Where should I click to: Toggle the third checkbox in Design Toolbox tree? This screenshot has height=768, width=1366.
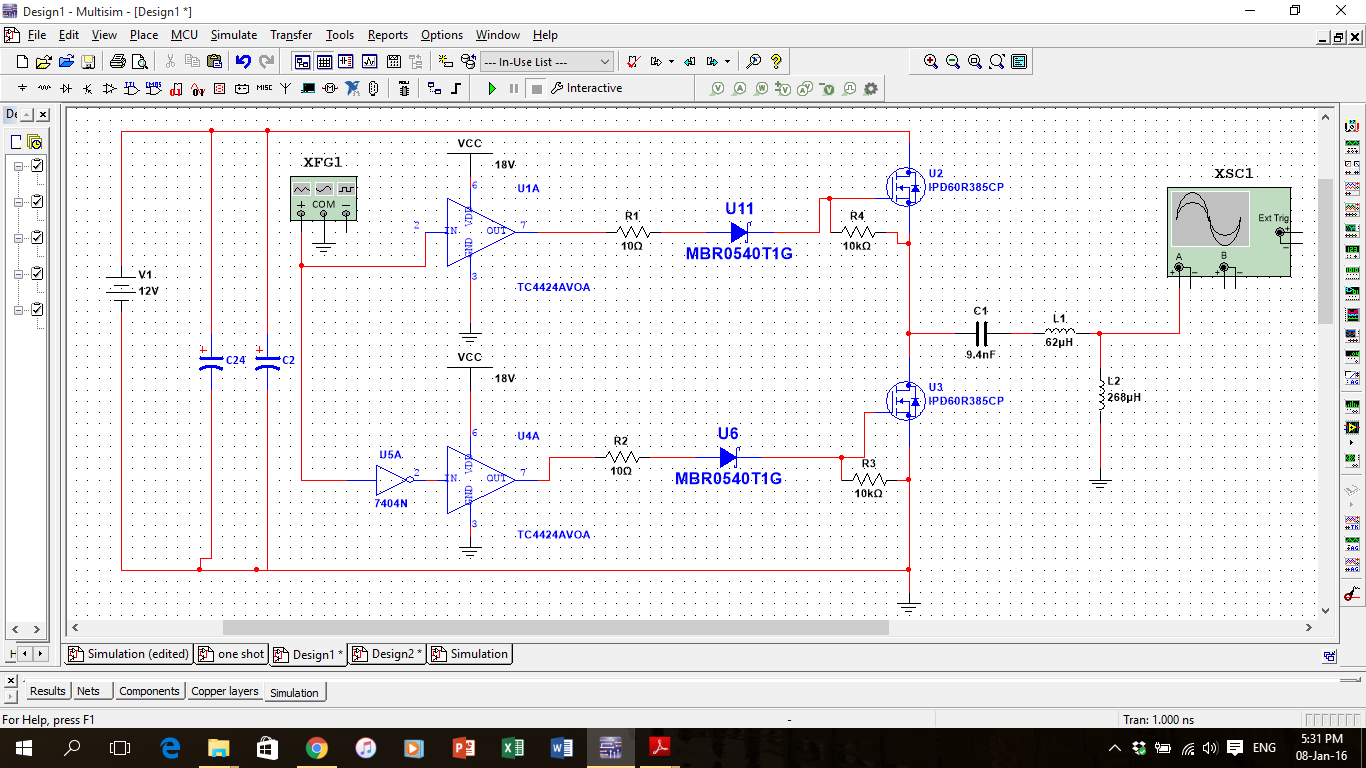pos(37,237)
